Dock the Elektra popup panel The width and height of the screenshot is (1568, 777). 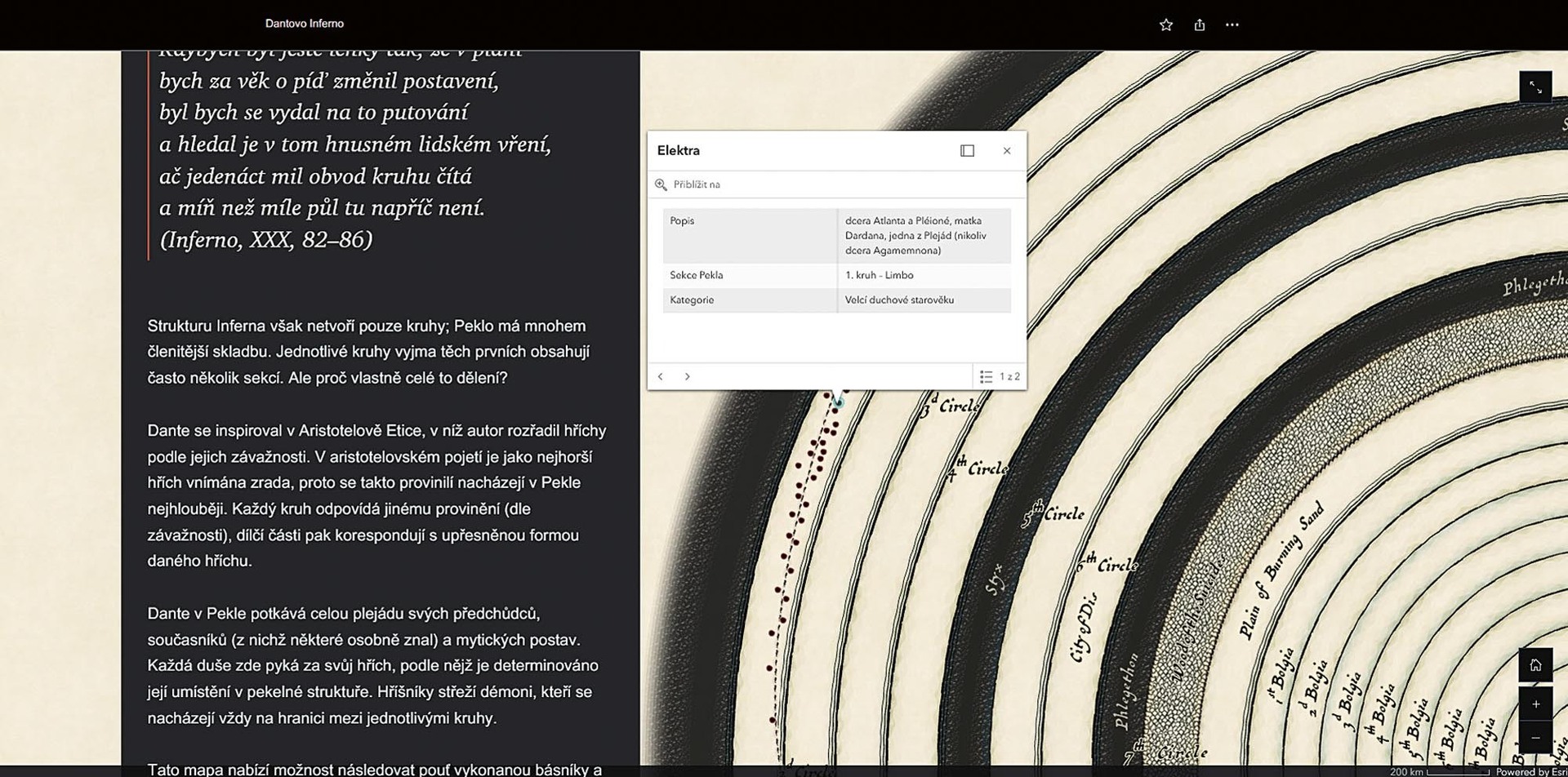coord(967,150)
